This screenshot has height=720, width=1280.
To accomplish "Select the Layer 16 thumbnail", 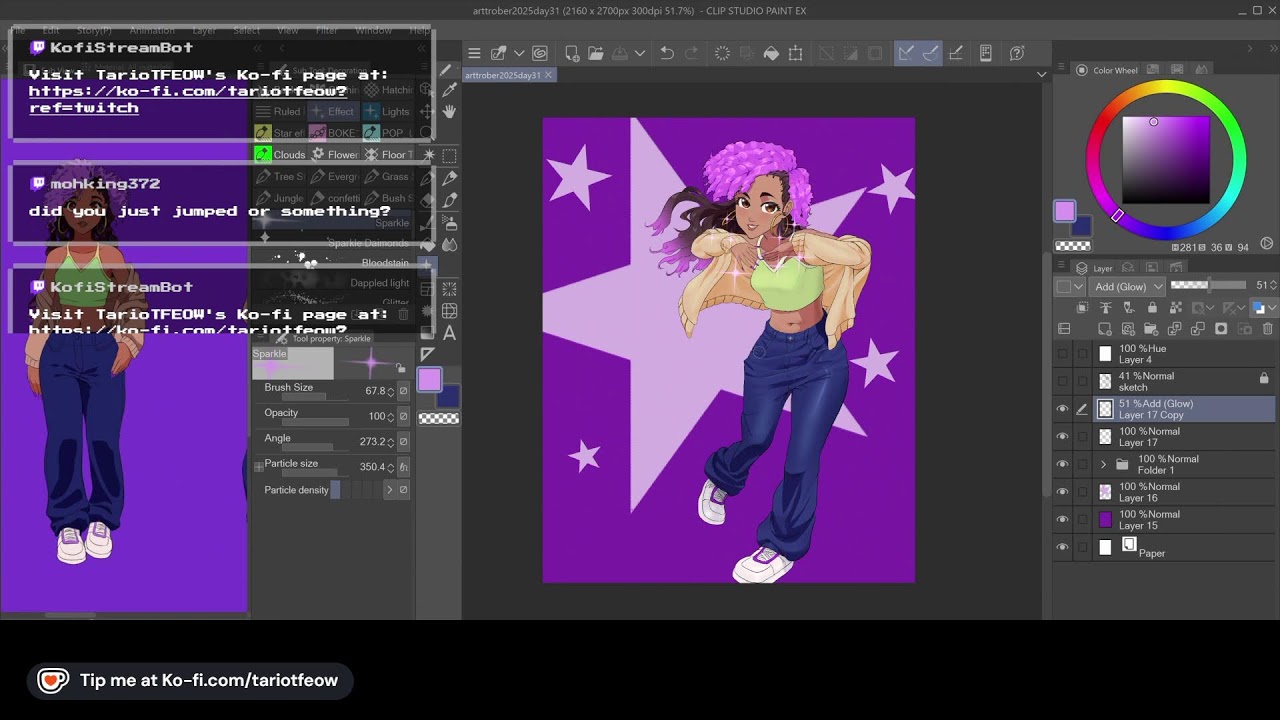I will [1105, 492].
